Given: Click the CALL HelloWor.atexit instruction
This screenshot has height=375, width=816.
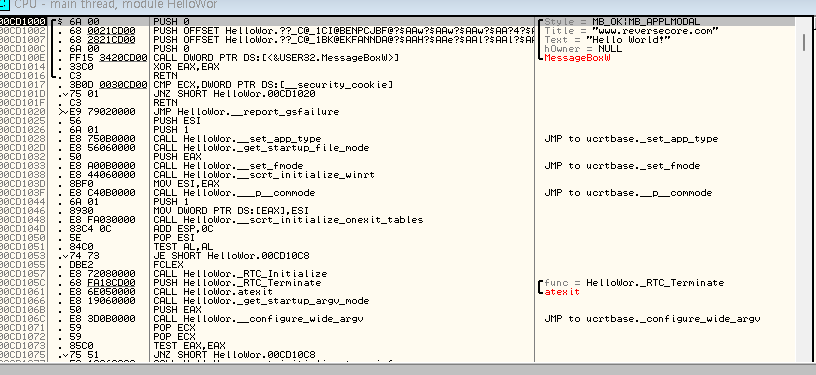Looking at the screenshot, I should (x=213, y=292).
